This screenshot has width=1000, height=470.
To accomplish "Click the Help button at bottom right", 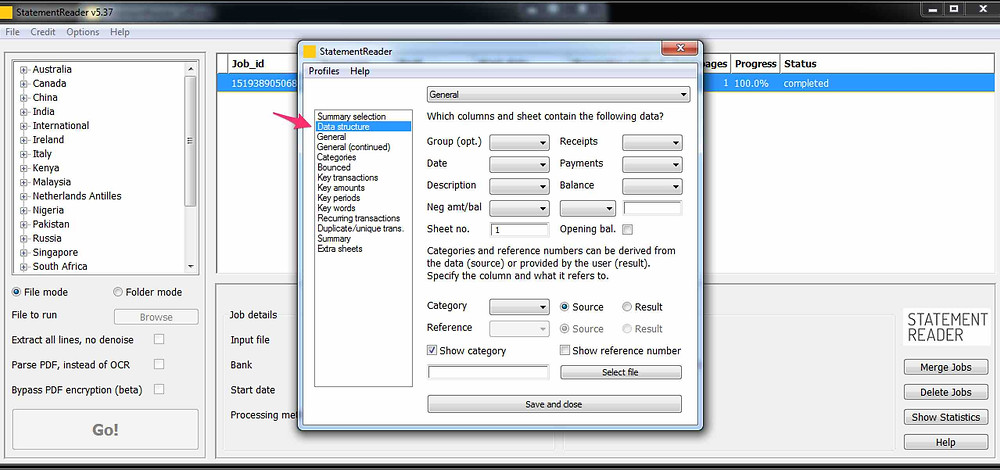I will click(946, 442).
